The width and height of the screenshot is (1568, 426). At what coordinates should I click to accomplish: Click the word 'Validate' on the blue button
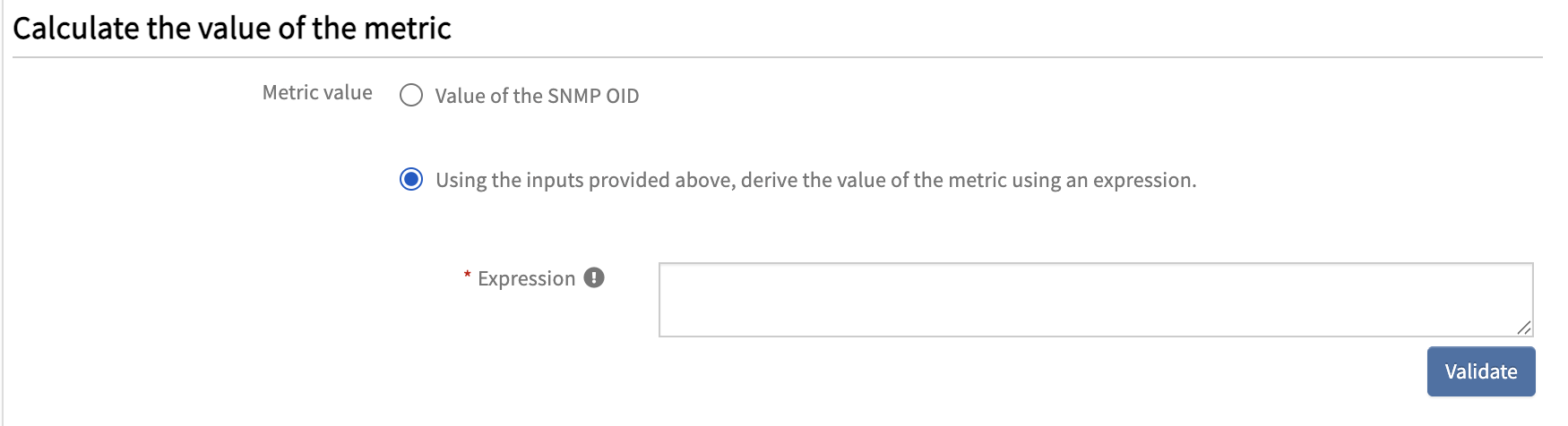pyautogui.click(x=1480, y=371)
